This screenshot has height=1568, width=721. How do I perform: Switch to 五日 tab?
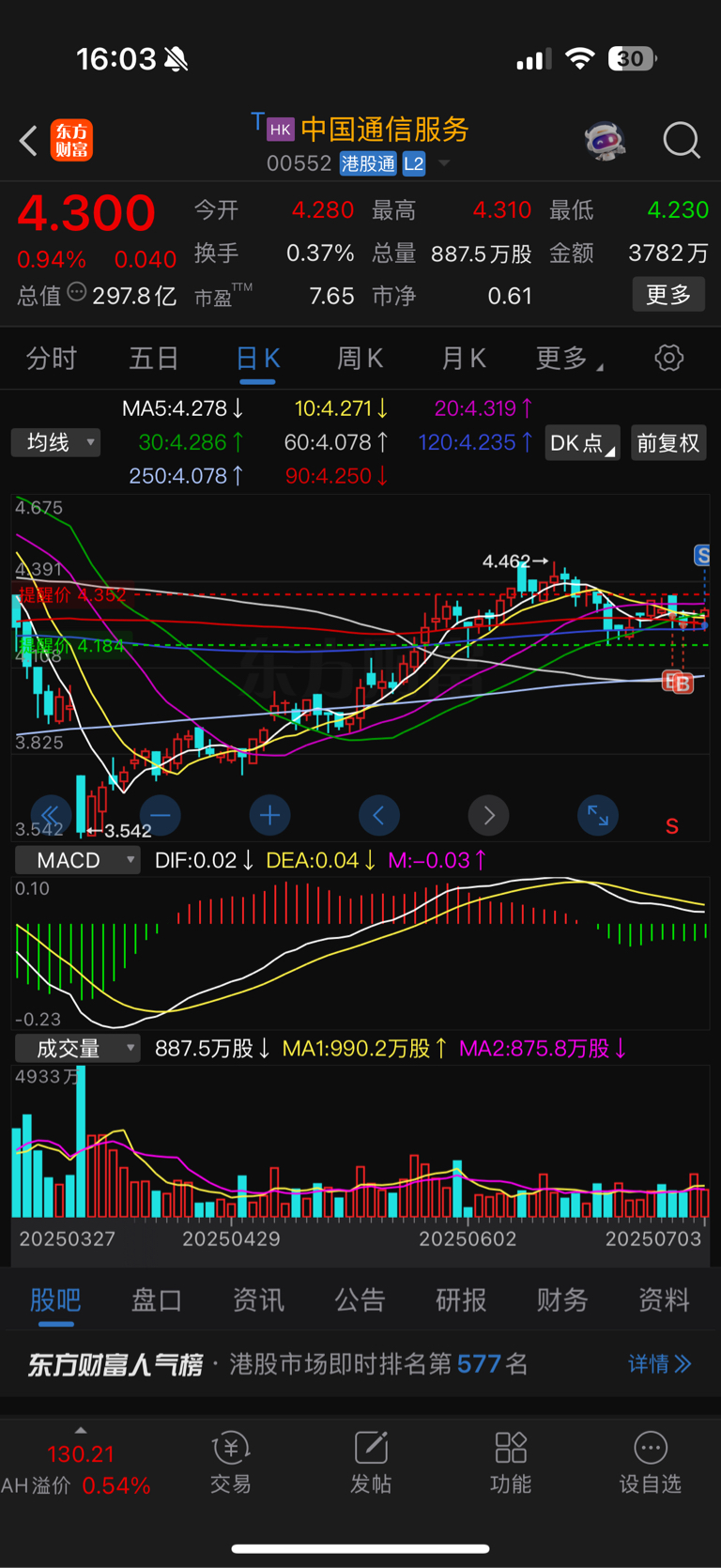pyautogui.click(x=154, y=358)
